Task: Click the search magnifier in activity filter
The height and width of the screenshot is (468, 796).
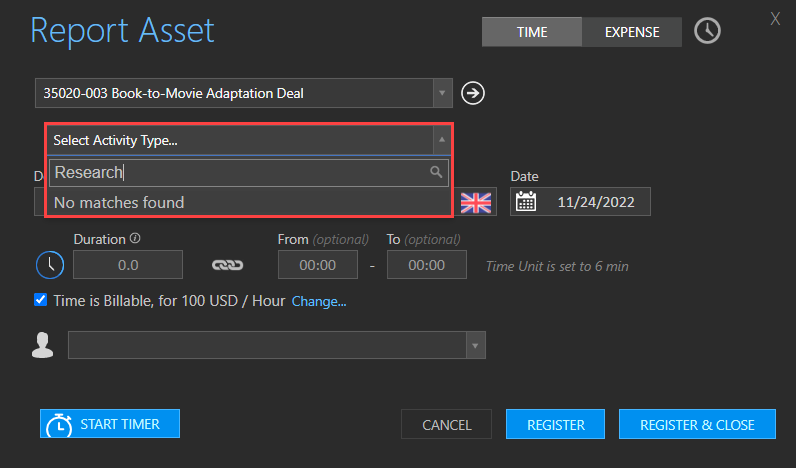Action: [x=436, y=172]
